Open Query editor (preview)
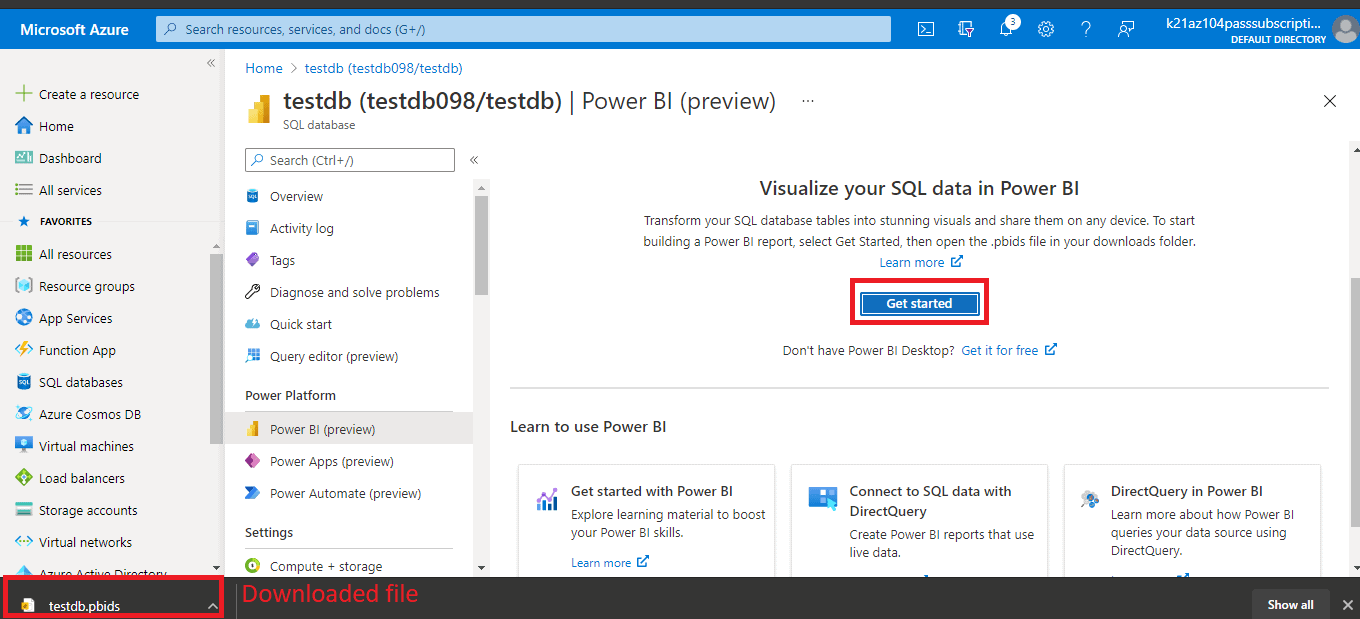Viewport: 1360px width, 619px height. coord(332,355)
